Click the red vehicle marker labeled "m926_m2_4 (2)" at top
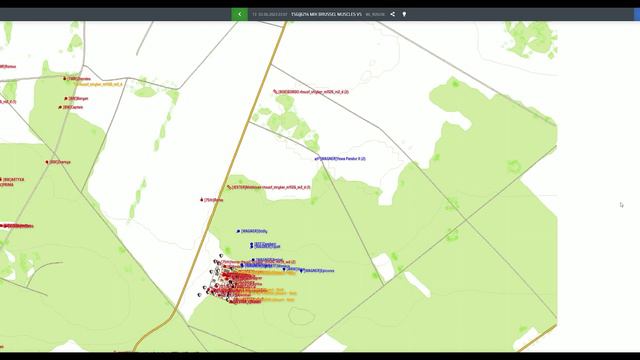Screen dimensions: 640x360 click(276, 92)
